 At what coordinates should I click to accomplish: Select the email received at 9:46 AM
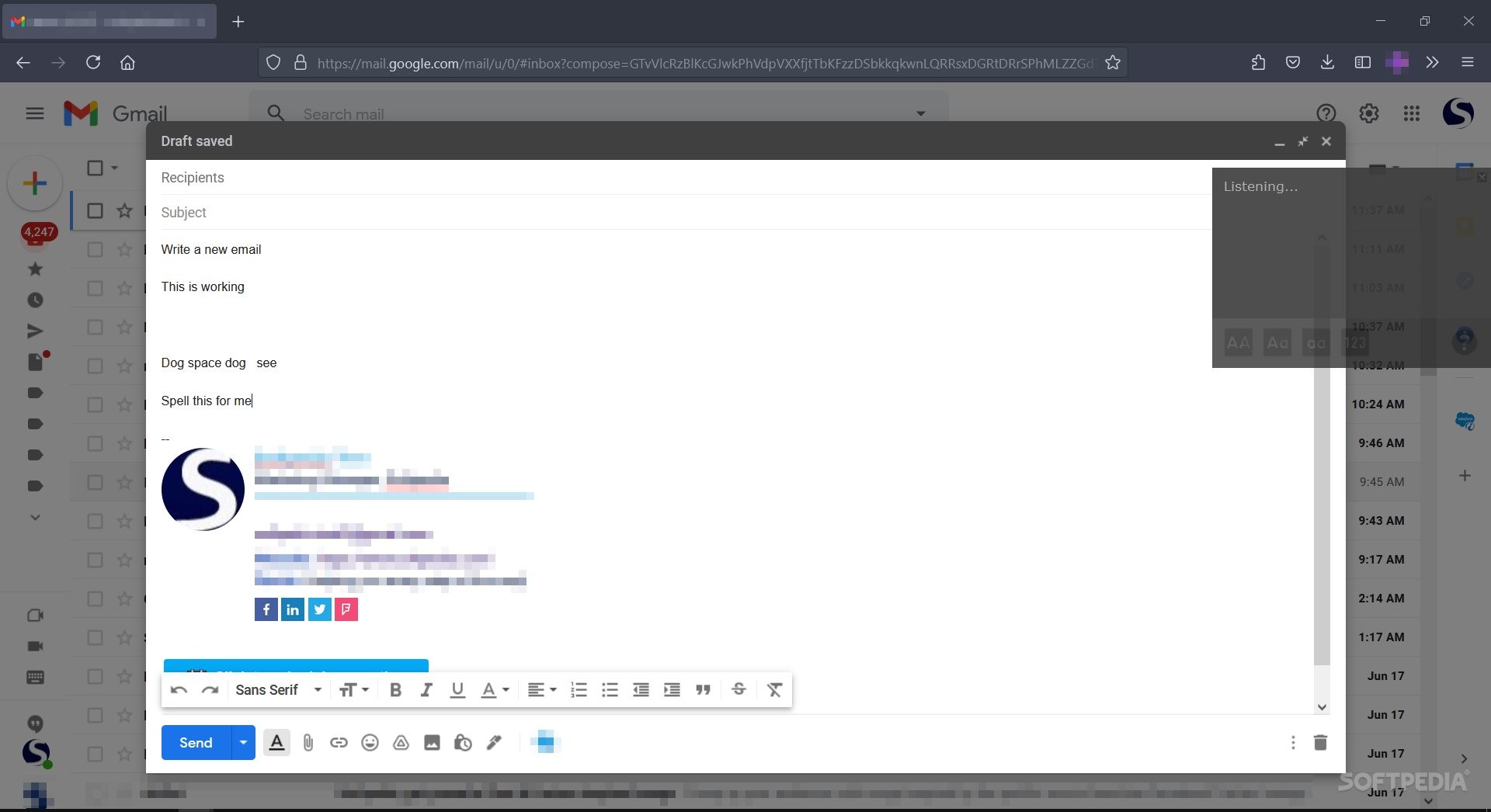point(95,443)
